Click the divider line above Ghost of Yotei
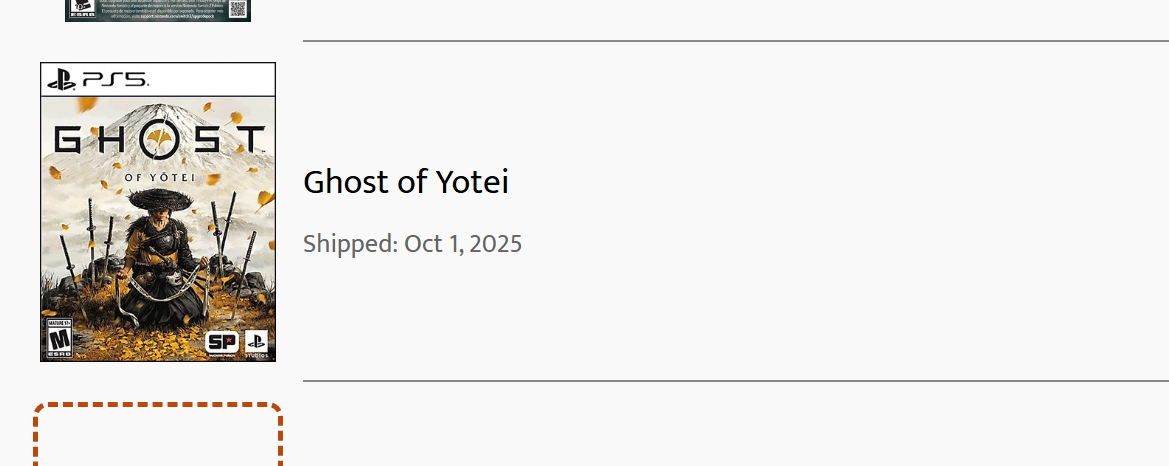 (735, 41)
